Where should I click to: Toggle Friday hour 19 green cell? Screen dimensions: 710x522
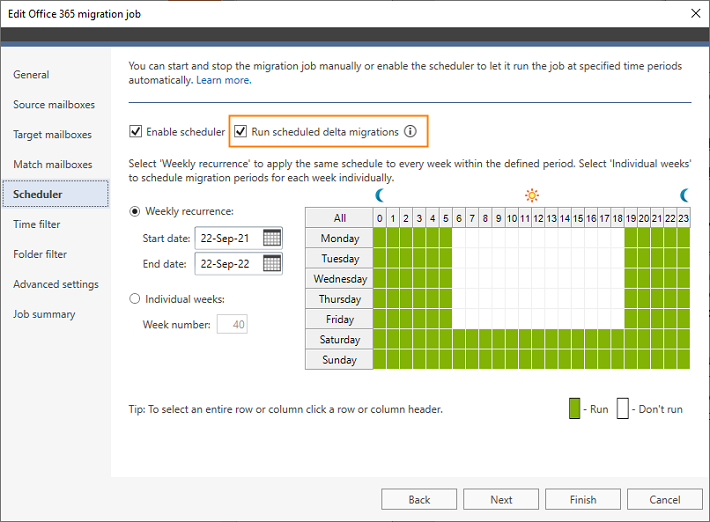coord(630,319)
